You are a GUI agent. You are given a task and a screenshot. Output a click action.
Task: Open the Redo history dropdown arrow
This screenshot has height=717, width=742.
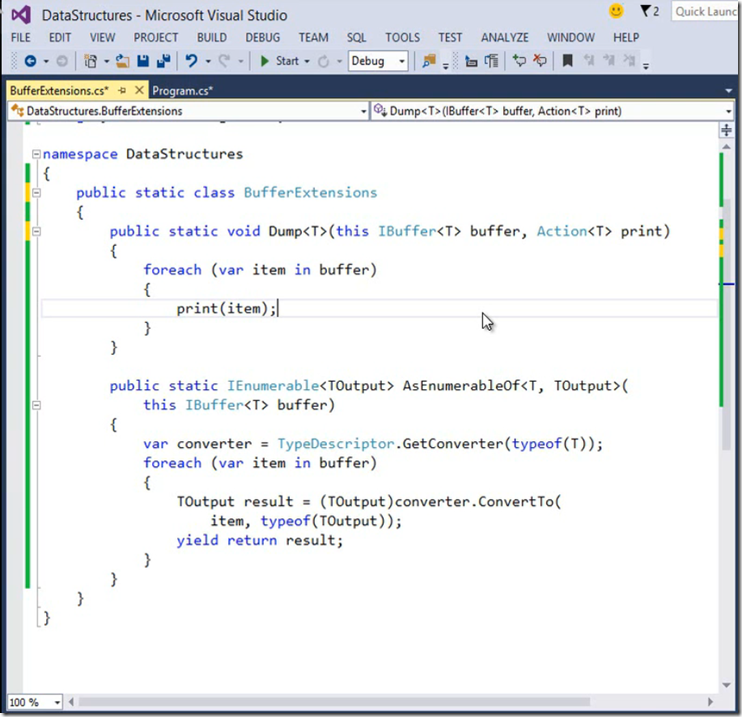tap(240, 62)
